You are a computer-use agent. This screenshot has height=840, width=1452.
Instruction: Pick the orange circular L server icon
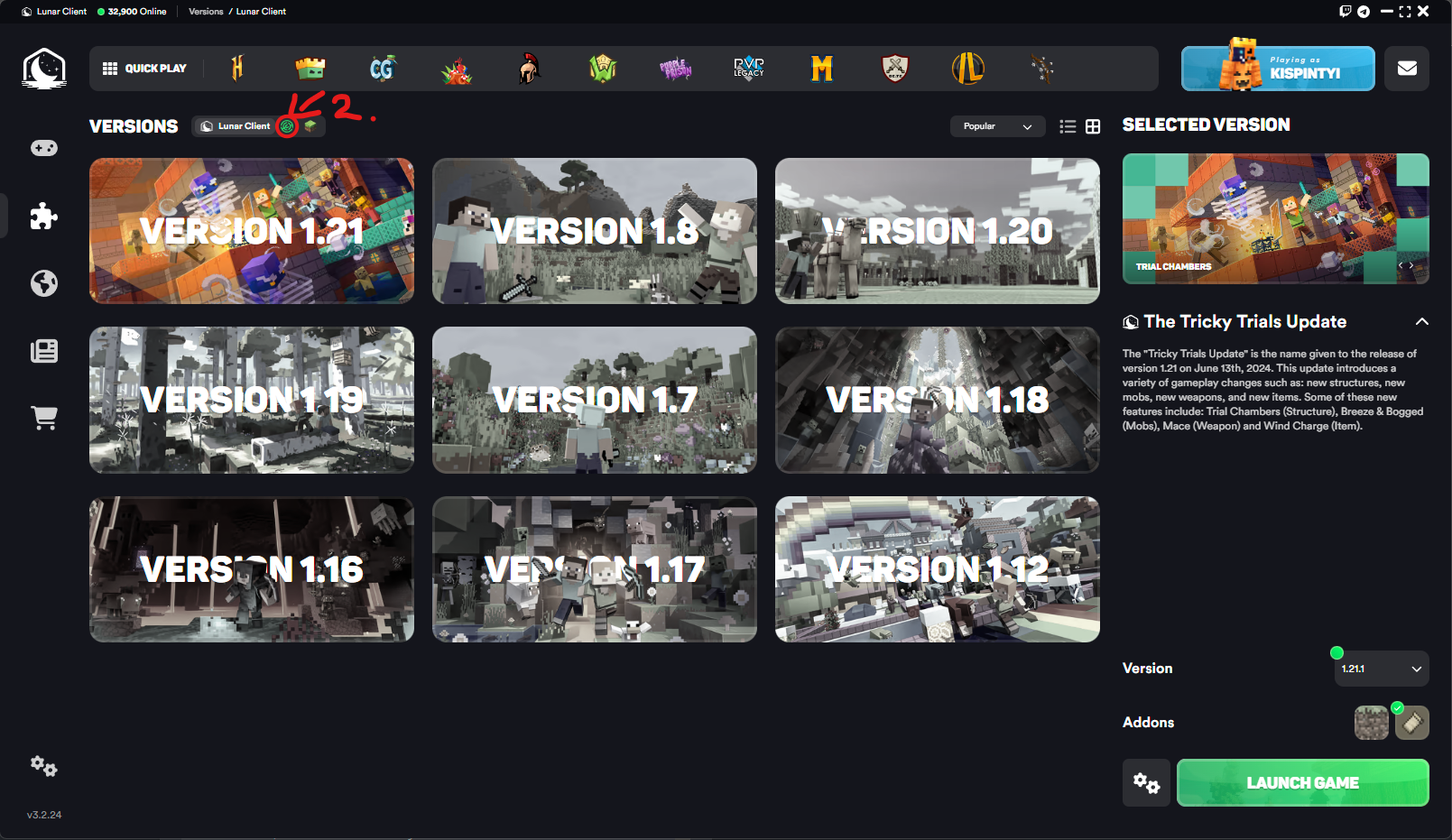click(x=968, y=69)
